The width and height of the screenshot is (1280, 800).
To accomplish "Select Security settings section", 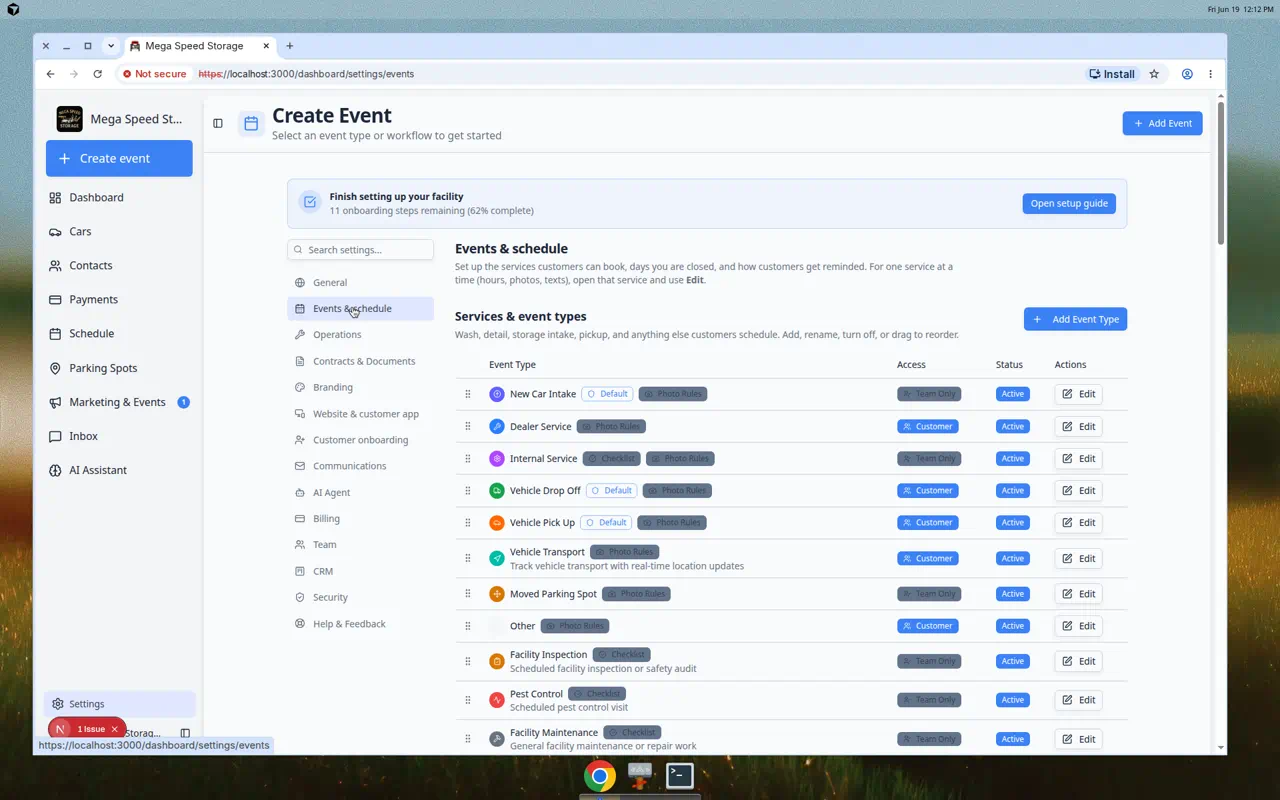I will coord(360,598).
